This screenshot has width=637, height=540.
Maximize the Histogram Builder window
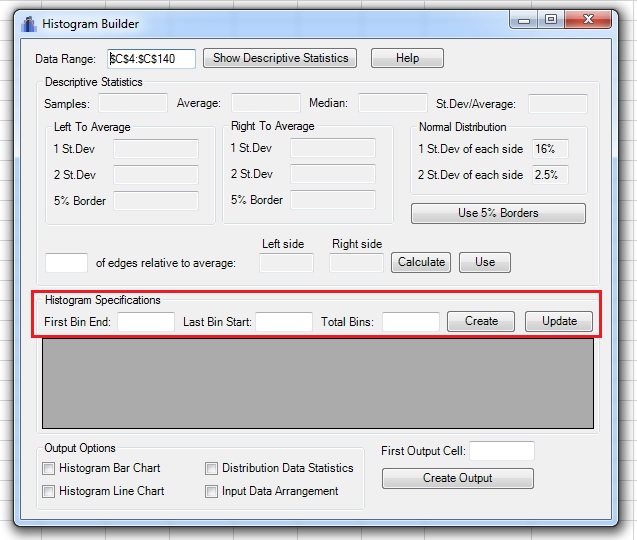click(x=551, y=20)
